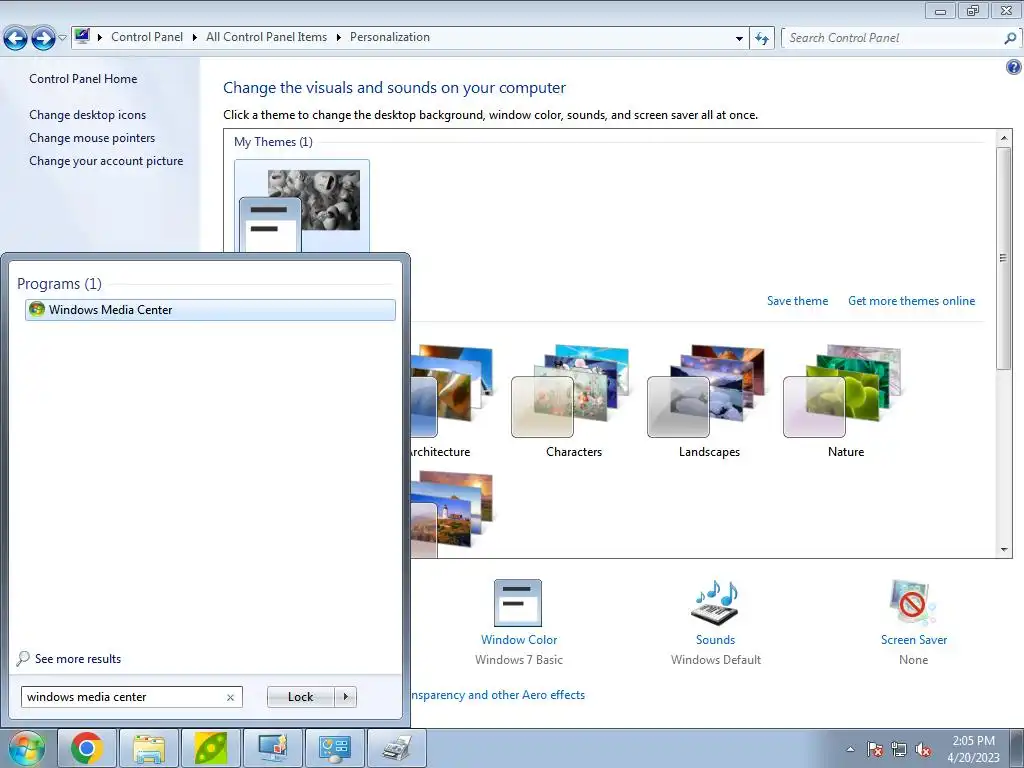Click Get more themes online
Screen dimensions: 1024x768
(911, 300)
